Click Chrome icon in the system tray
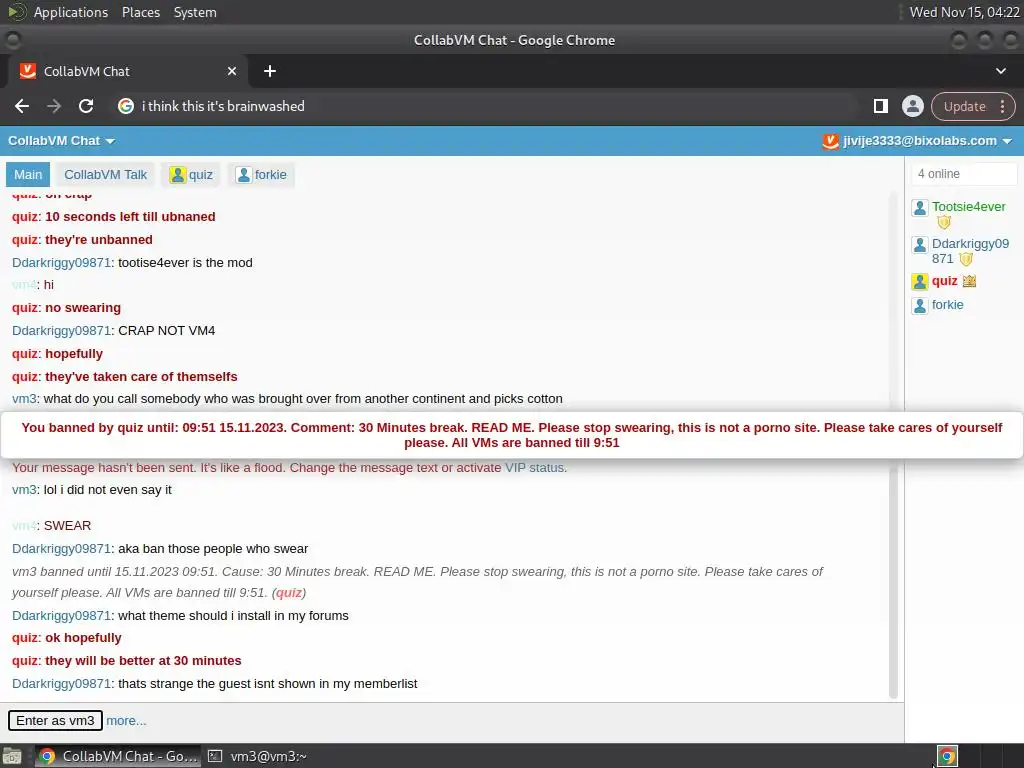The image size is (1024, 768). pyautogui.click(x=947, y=756)
